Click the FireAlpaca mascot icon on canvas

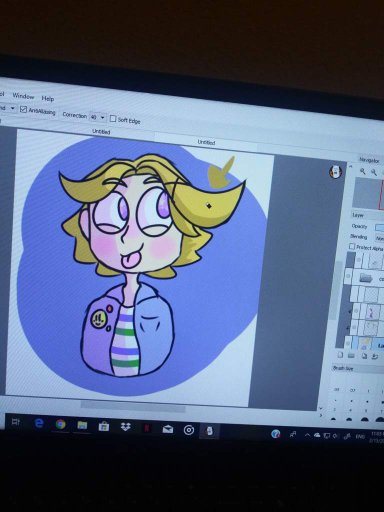click(335, 171)
